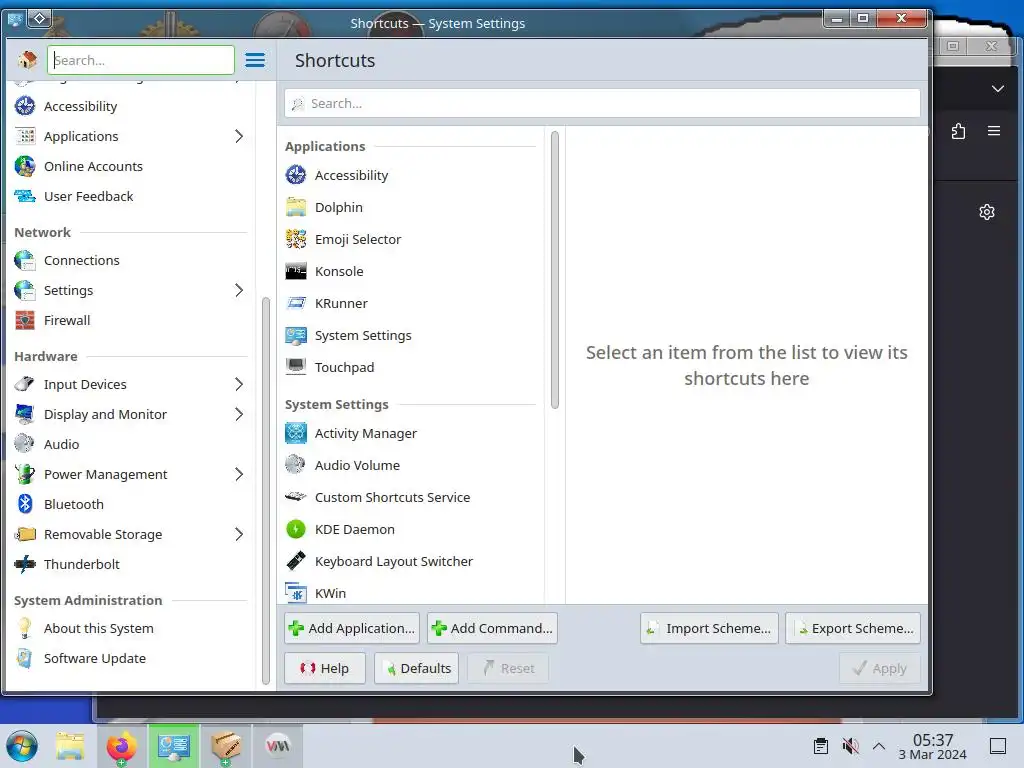This screenshot has width=1024, height=768.
Task: Expand Input Devices category
Action: [x=239, y=384]
